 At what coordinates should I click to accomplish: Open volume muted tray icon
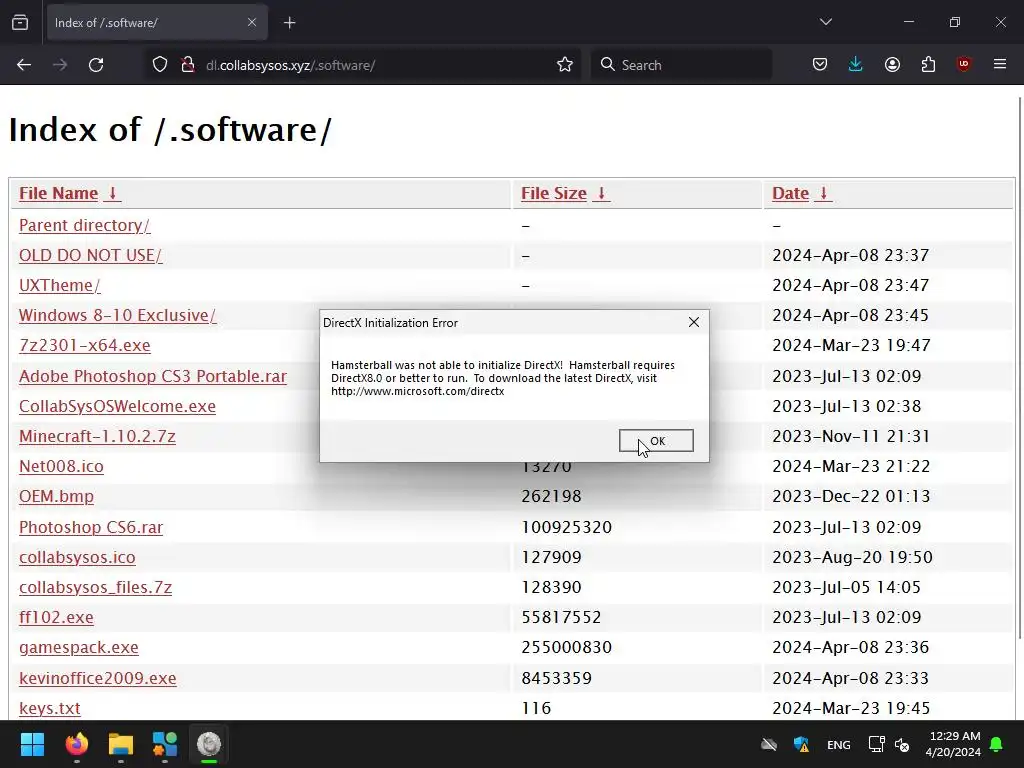coord(902,744)
